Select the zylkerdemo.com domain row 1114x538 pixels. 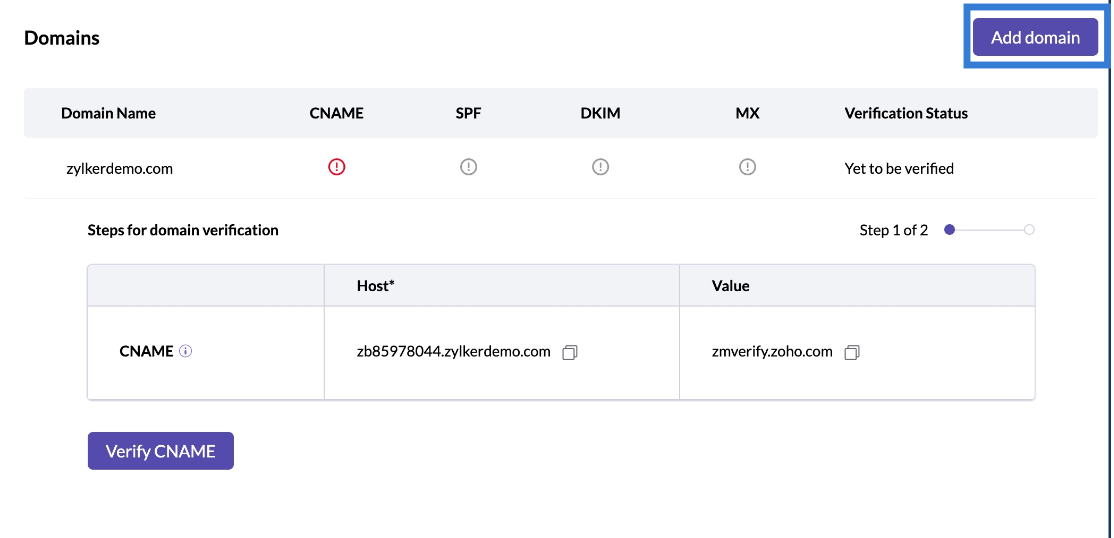pos(561,168)
